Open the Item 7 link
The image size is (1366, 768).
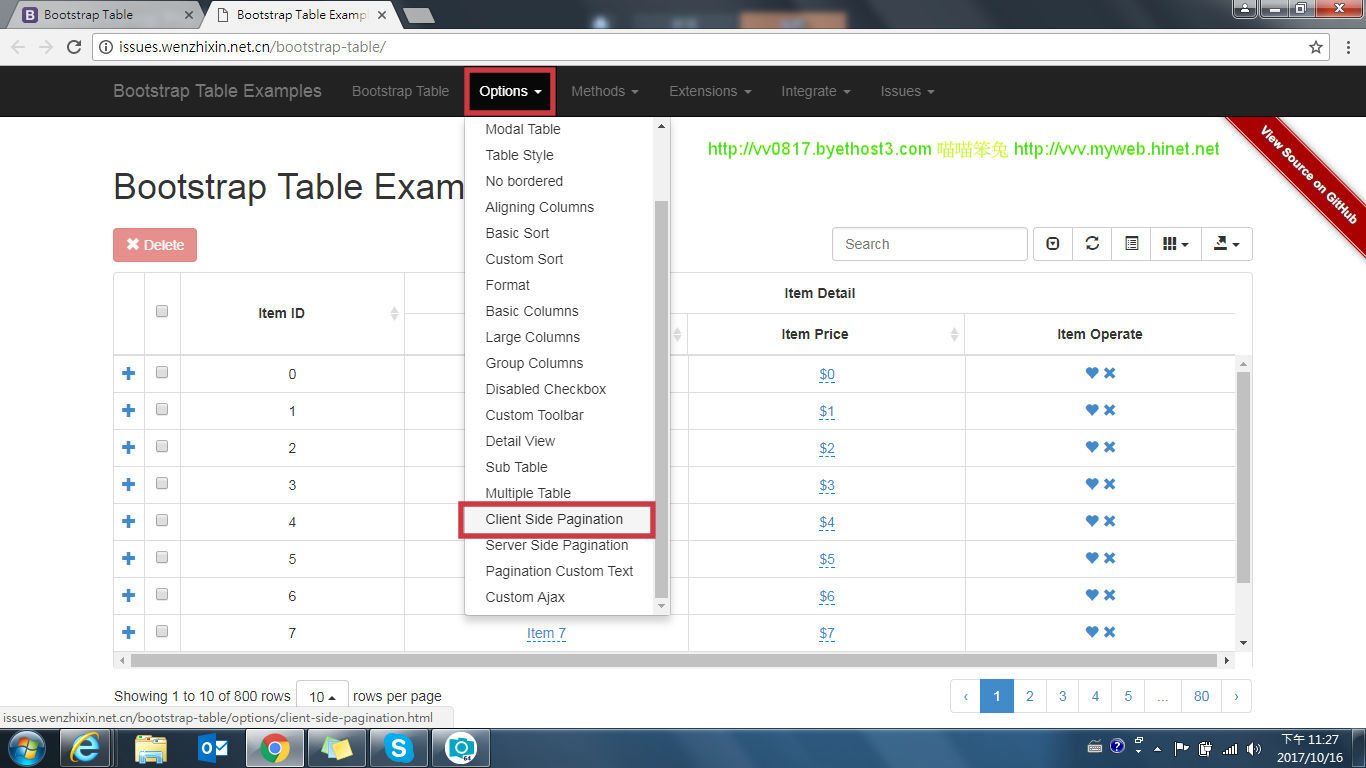tap(546, 633)
